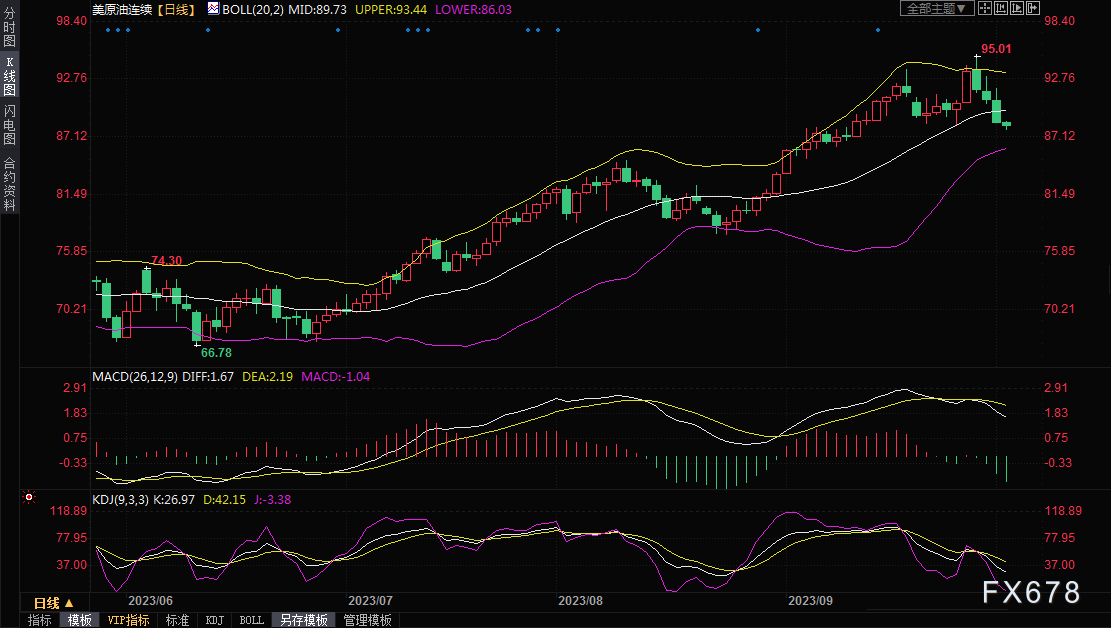Click the LOWER:86.03 value
The image size is (1111, 628).
tap(473, 9)
